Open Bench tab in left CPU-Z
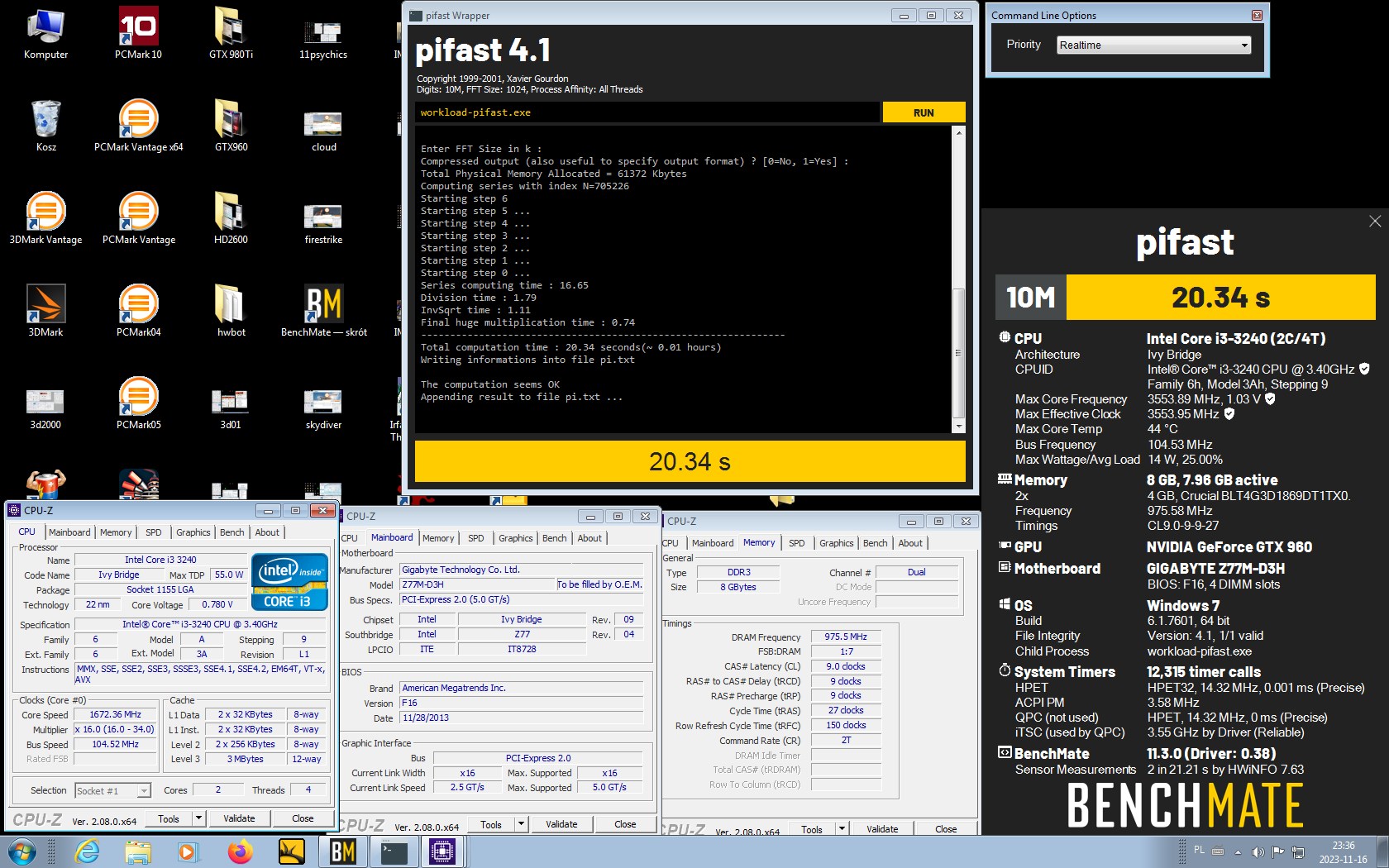Image resolution: width=1389 pixels, height=868 pixels. point(232,532)
